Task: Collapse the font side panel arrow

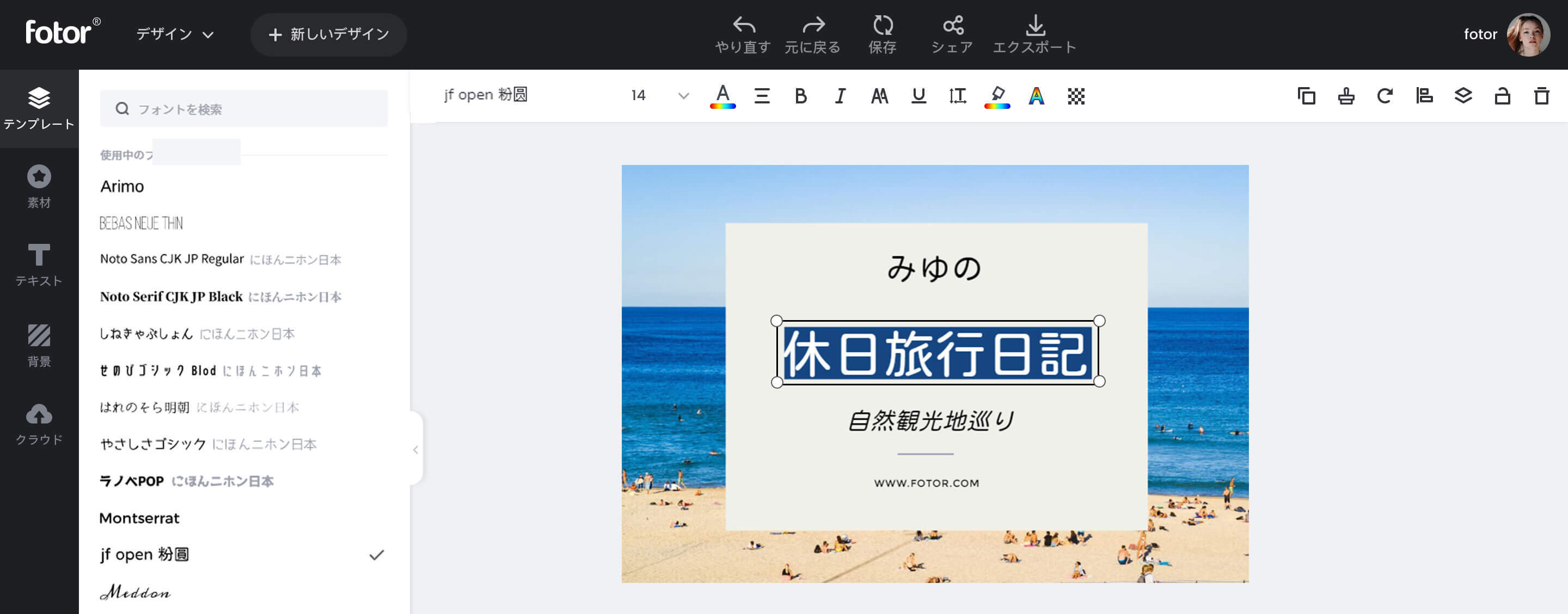Action: coord(416,450)
